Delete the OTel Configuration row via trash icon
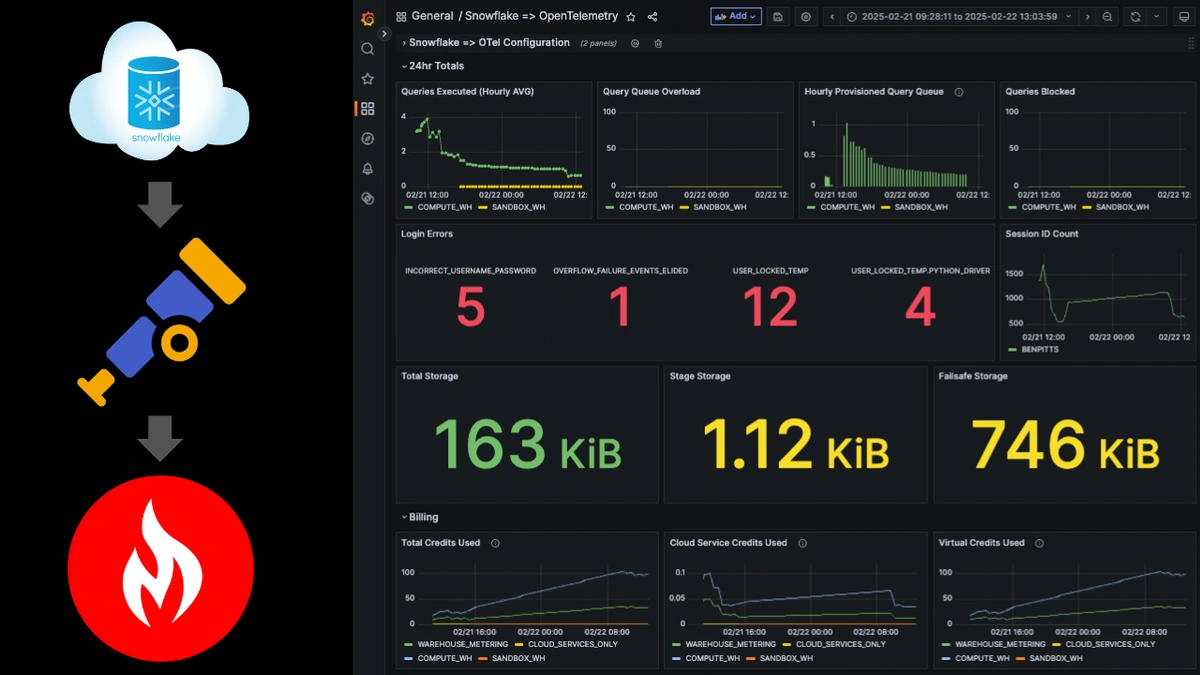Image resolution: width=1200 pixels, height=675 pixels. coord(658,43)
